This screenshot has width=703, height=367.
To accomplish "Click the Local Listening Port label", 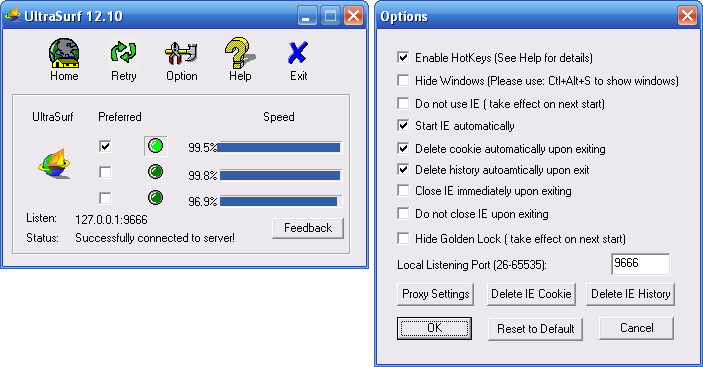I will (472, 265).
